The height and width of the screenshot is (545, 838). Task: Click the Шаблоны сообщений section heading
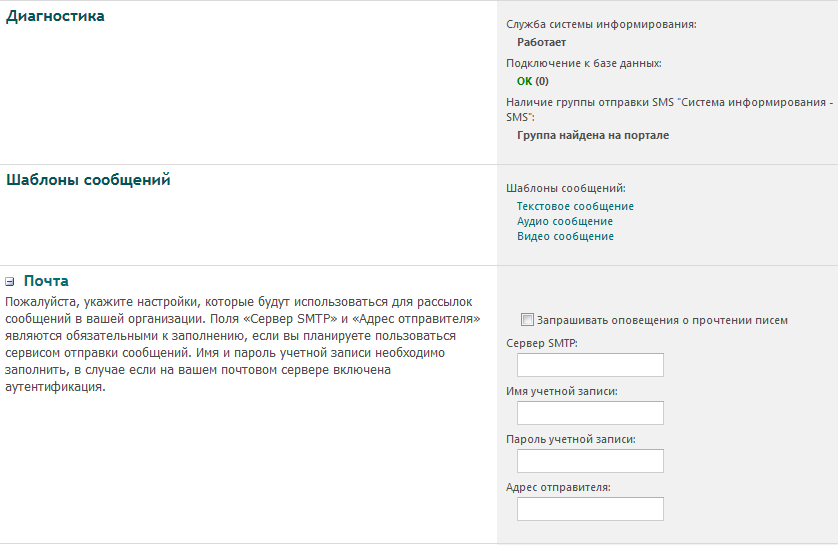[x=88, y=180]
